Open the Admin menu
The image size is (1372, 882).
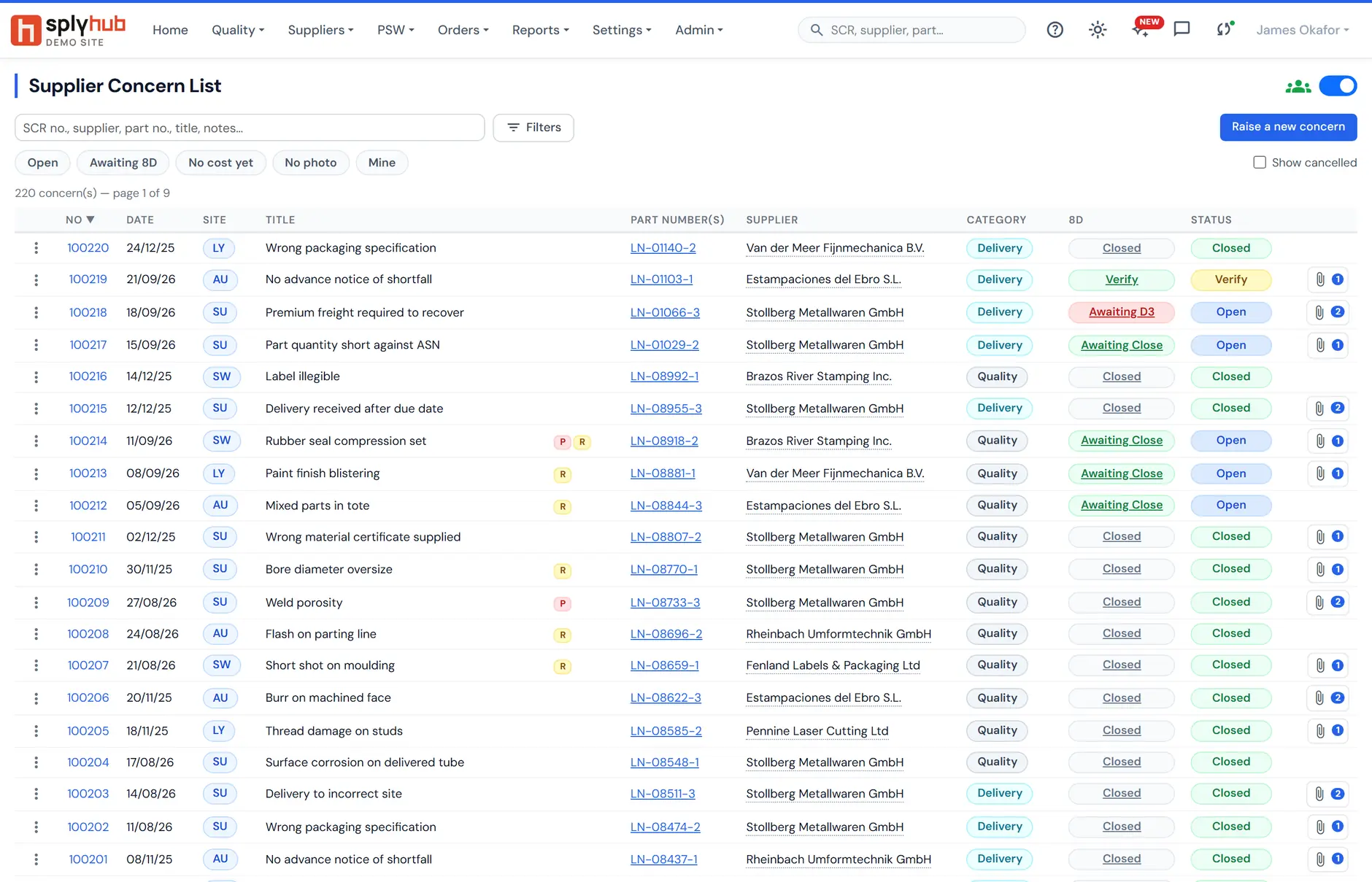point(699,30)
